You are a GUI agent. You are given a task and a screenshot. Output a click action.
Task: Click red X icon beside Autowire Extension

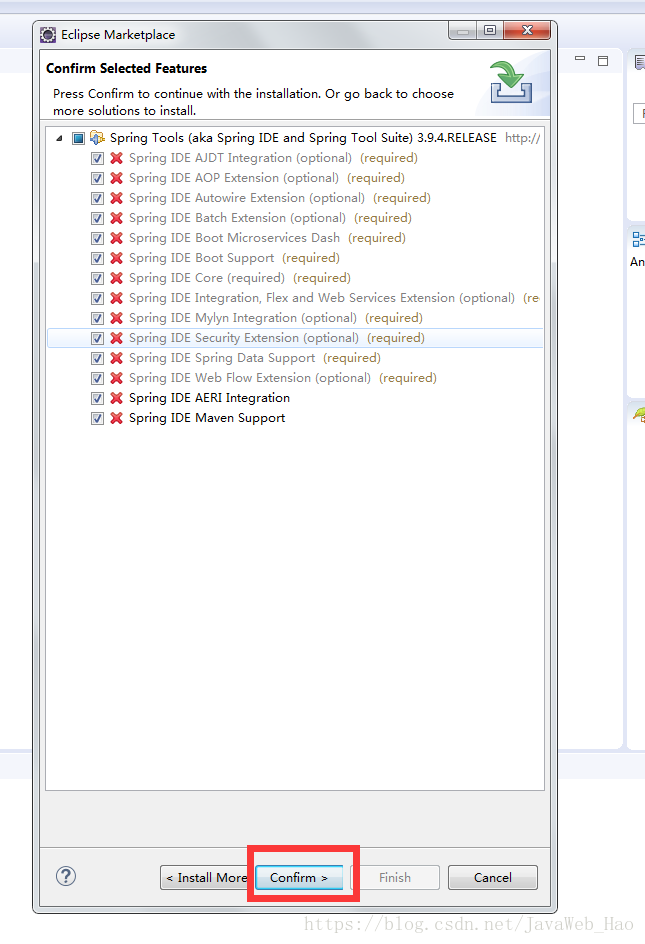(x=117, y=197)
